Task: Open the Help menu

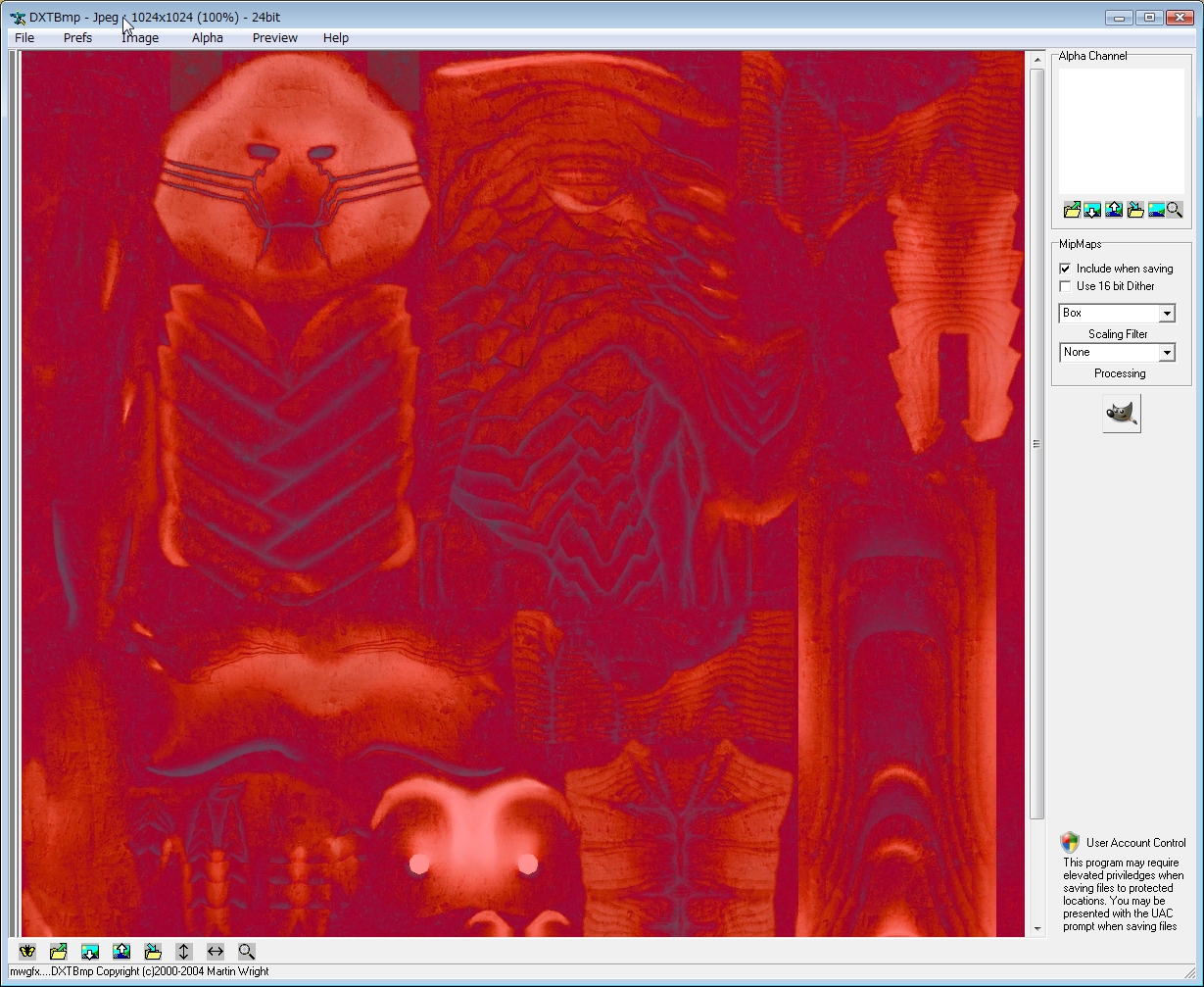Action: tap(336, 38)
